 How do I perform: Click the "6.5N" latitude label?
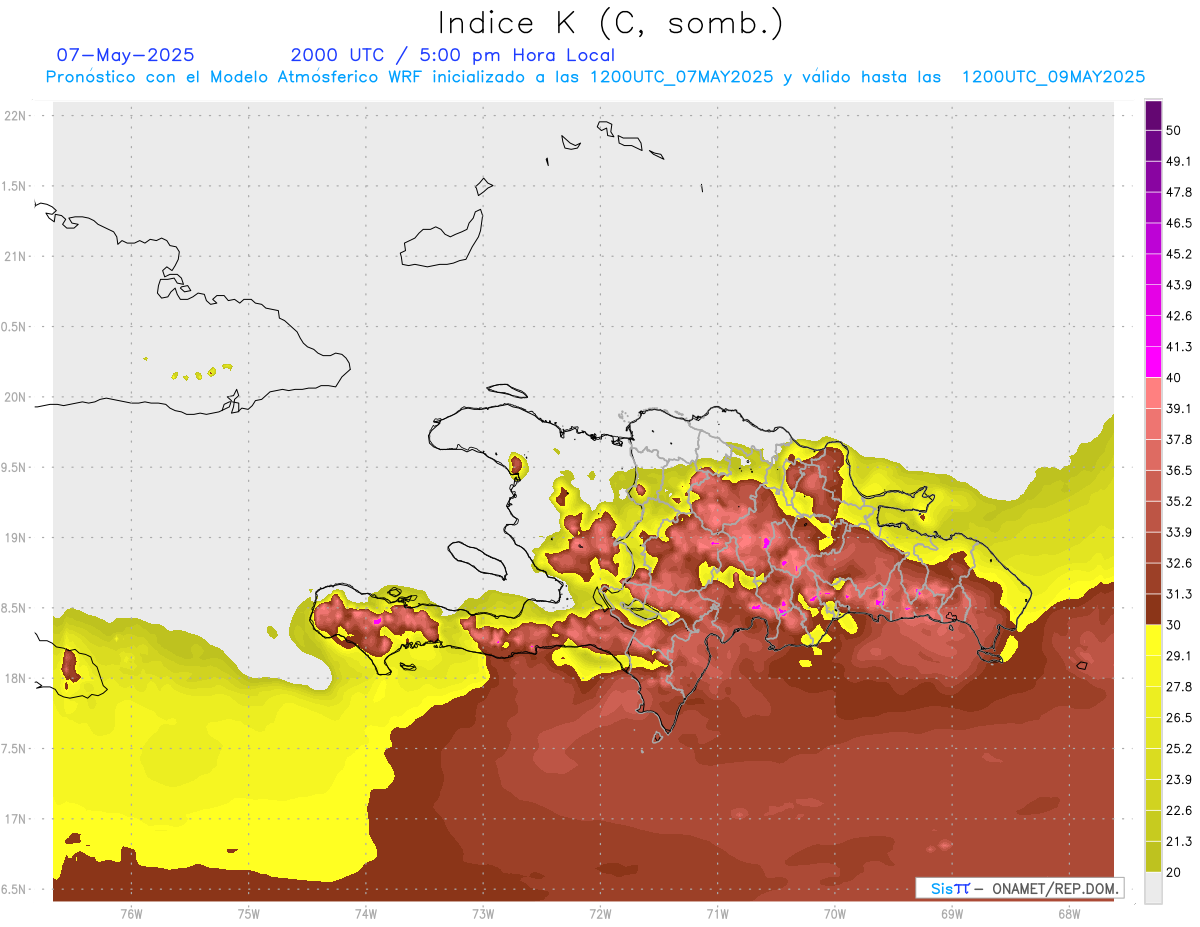15,890
